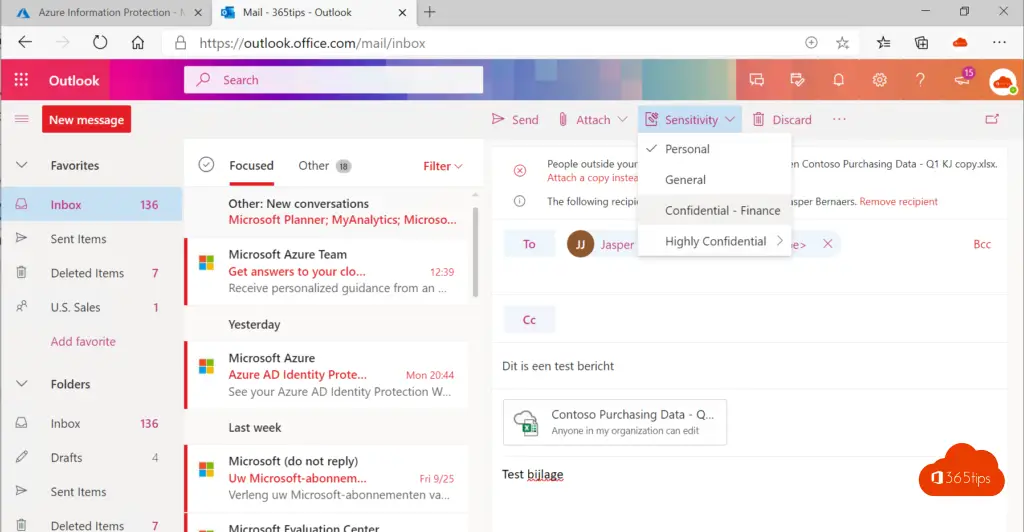The width and height of the screenshot is (1024, 532).
Task: Open the notifications bell icon
Action: click(x=838, y=80)
